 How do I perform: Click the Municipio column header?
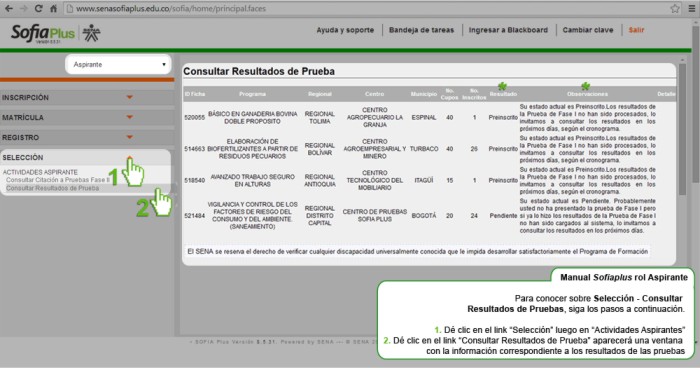click(x=424, y=94)
